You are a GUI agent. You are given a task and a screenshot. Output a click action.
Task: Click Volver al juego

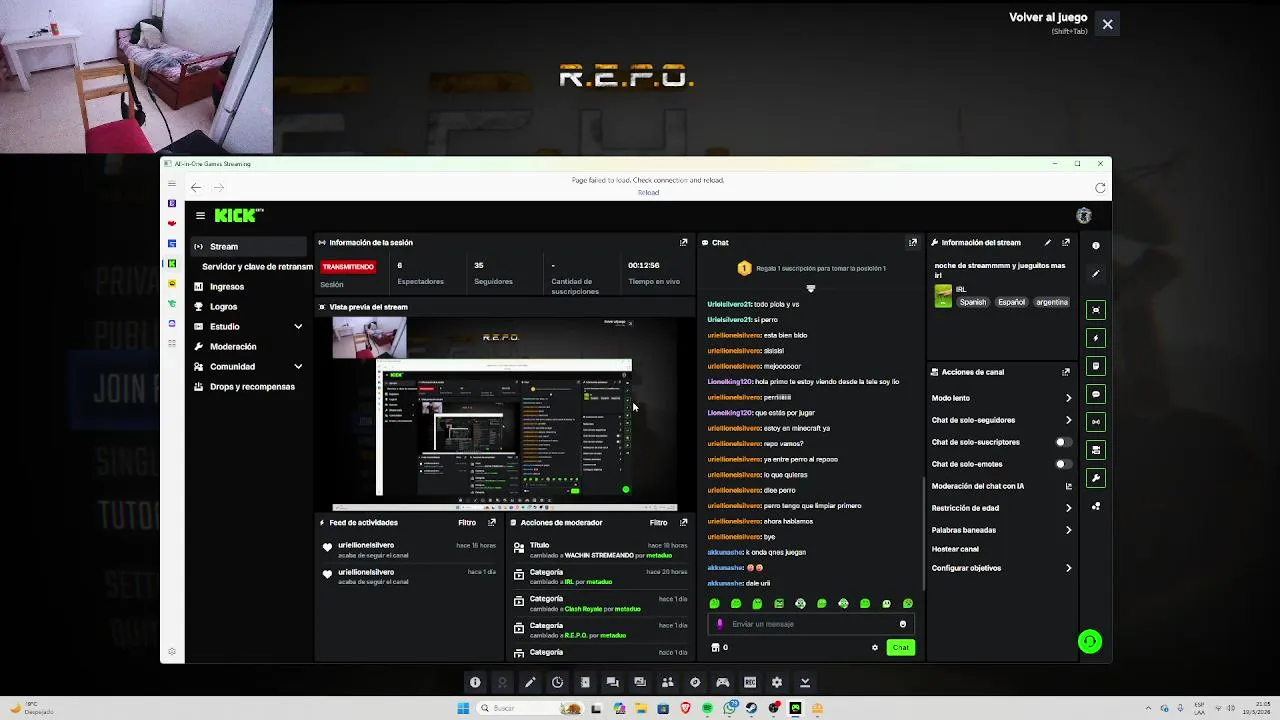[x=1048, y=18]
